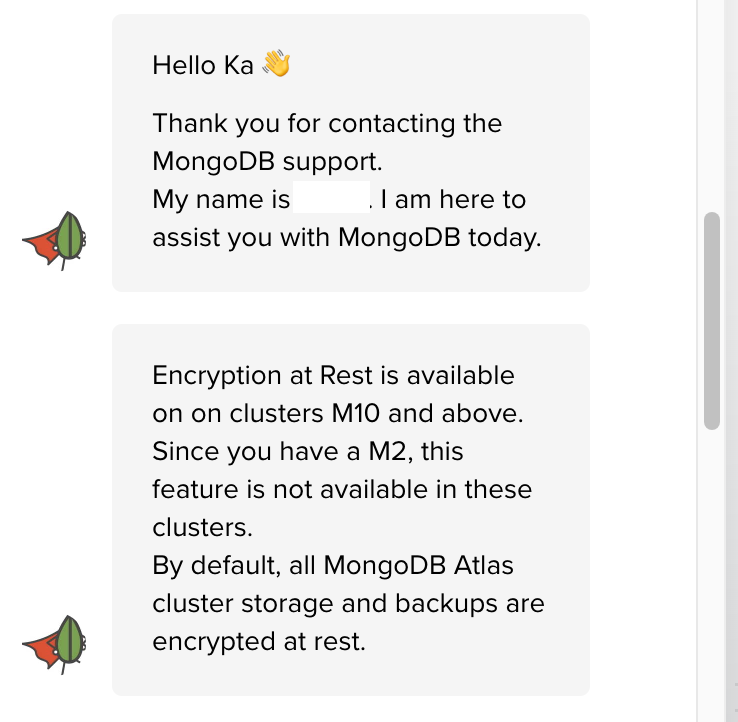This screenshot has width=738, height=722.
Task: Click the "Since you have a M2, this" line
Action: (x=307, y=452)
